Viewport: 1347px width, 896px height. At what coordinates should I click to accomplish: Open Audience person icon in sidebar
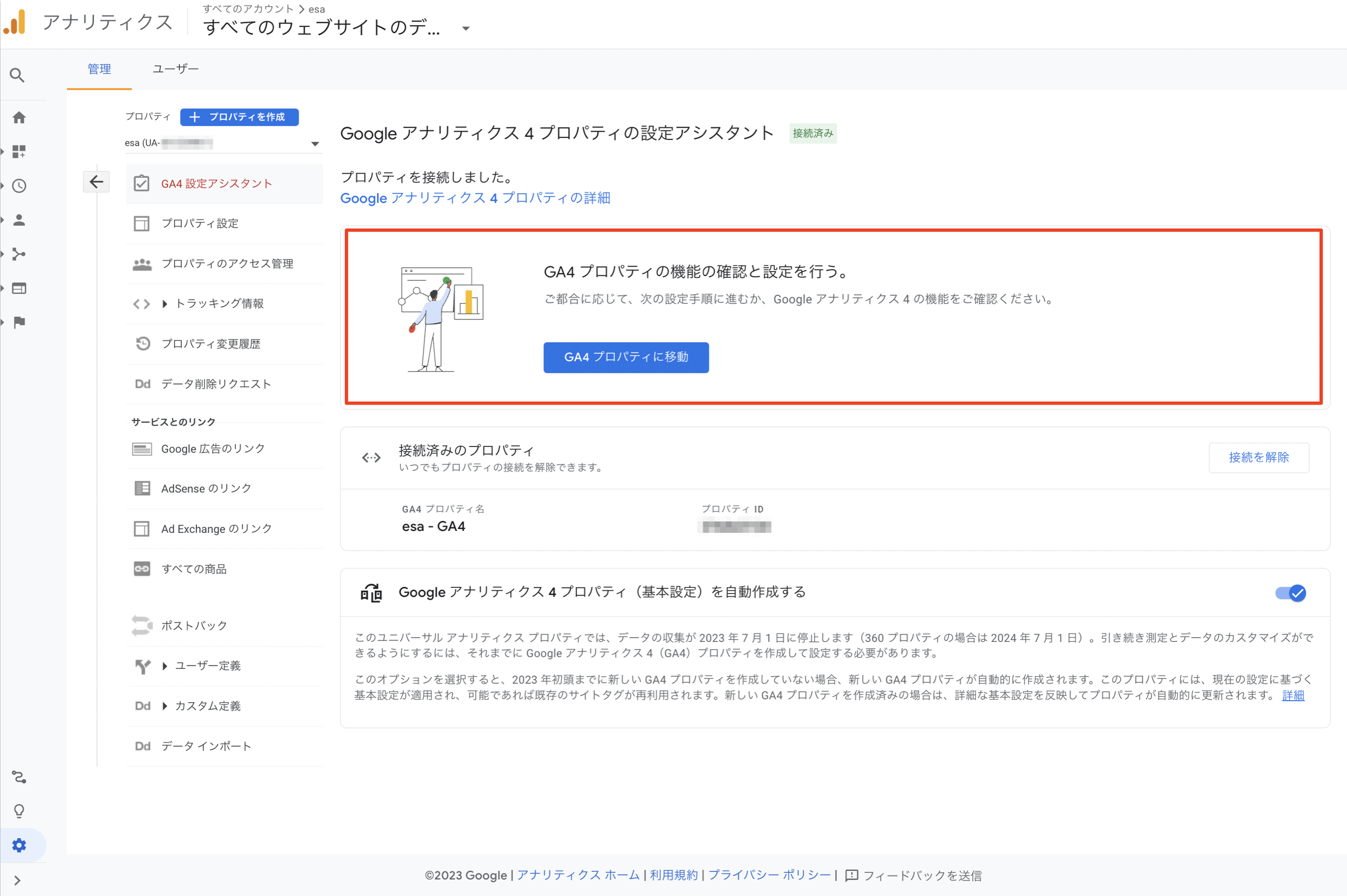tap(19, 220)
